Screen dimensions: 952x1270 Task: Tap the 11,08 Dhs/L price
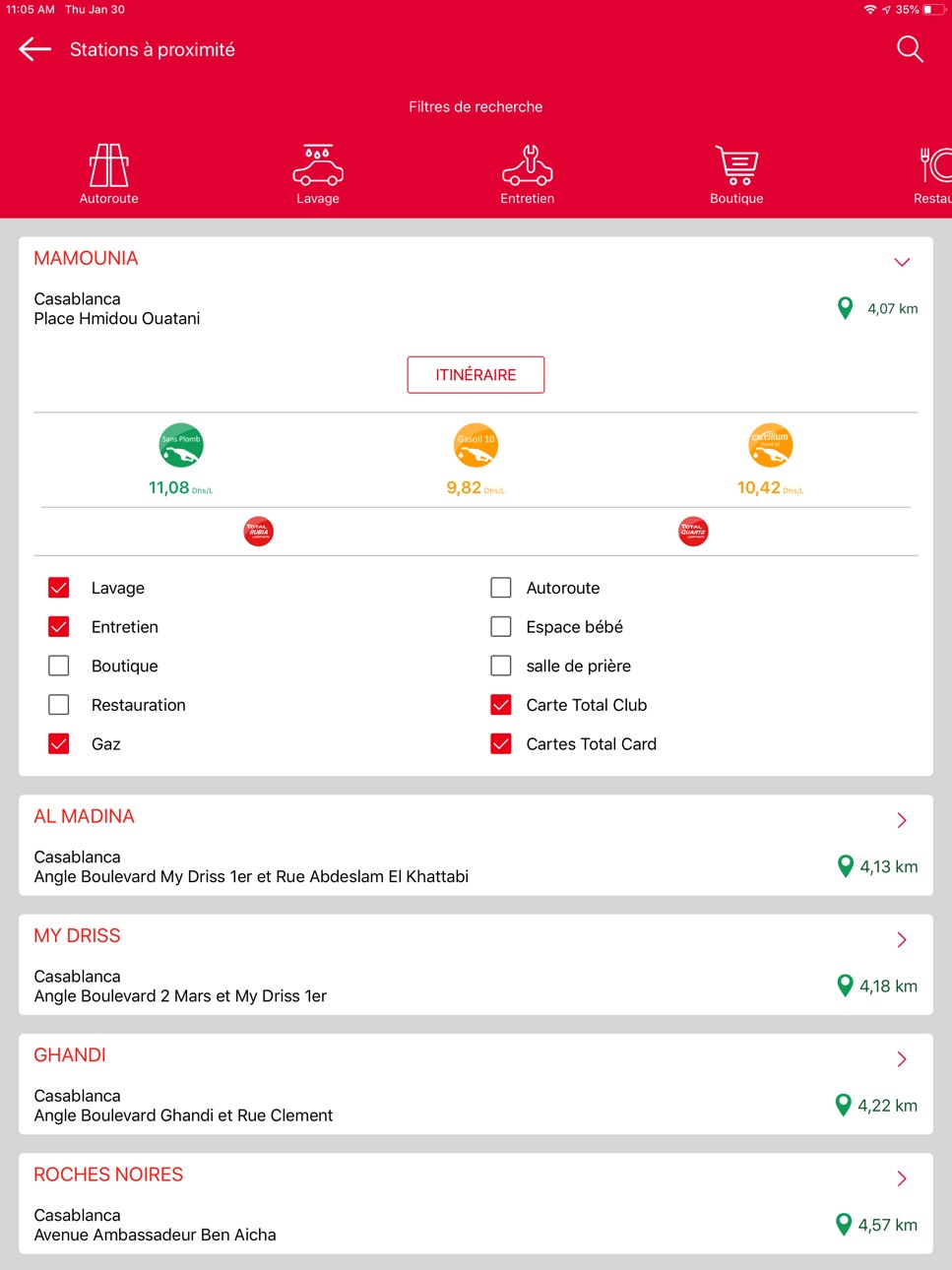(180, 488)
